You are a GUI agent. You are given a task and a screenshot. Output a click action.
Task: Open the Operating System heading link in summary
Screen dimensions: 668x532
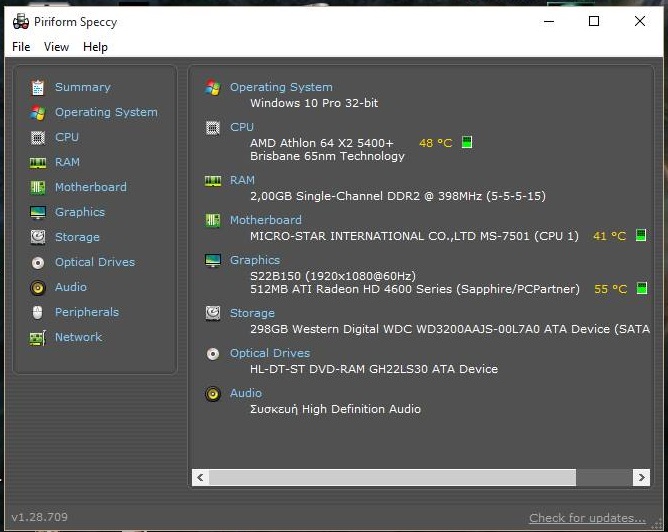pos(281,87)
